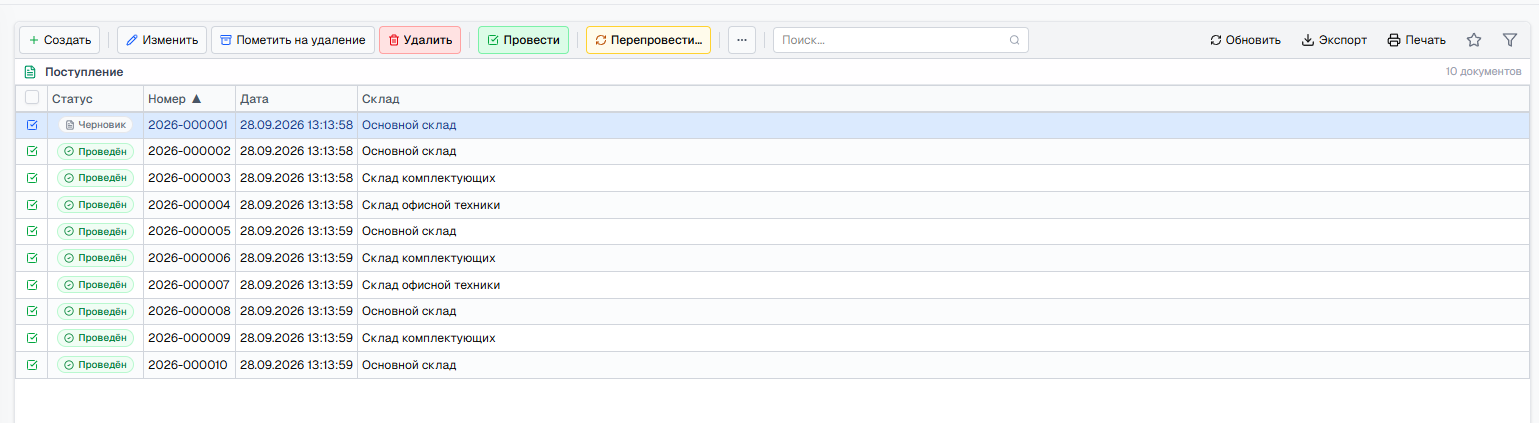1539x423 pixels.
Task: Open the three-dots more actions menu
Action: coord(741,40)
